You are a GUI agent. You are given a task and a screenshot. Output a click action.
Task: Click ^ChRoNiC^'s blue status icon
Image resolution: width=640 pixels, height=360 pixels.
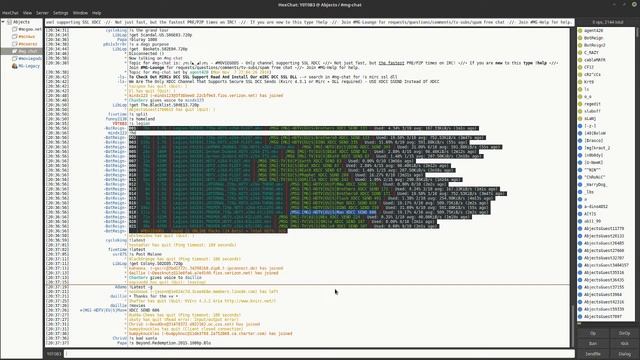click(x=580, y=177)
